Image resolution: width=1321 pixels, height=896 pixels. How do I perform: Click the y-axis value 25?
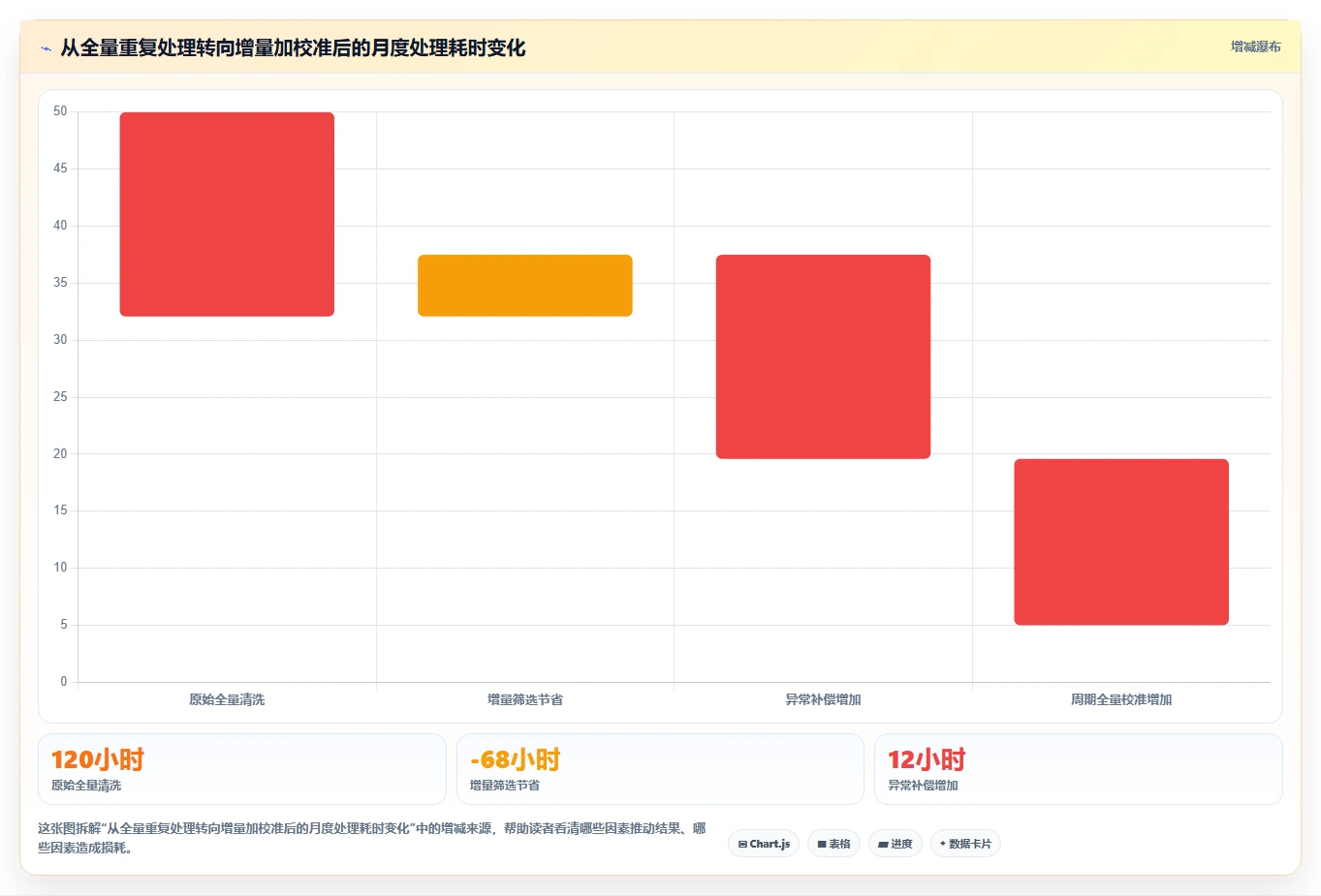click(x=60, y=397)
